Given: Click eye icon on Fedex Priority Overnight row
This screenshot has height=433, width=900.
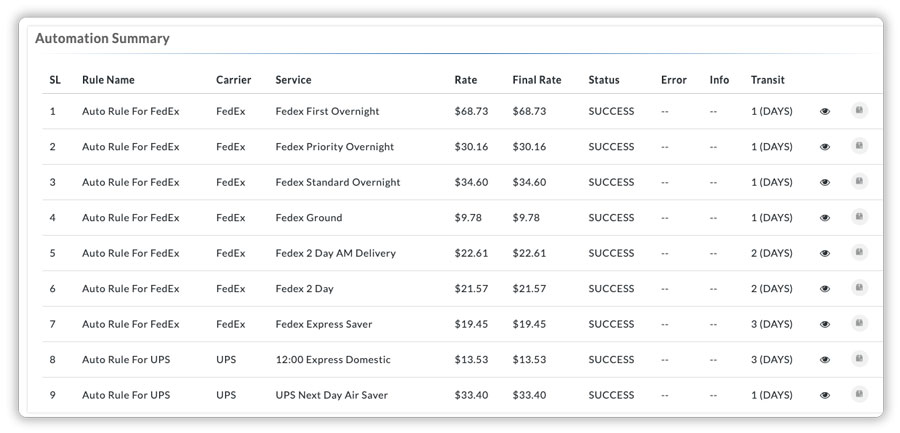Looking at the screenshot, I should [825, 147].
